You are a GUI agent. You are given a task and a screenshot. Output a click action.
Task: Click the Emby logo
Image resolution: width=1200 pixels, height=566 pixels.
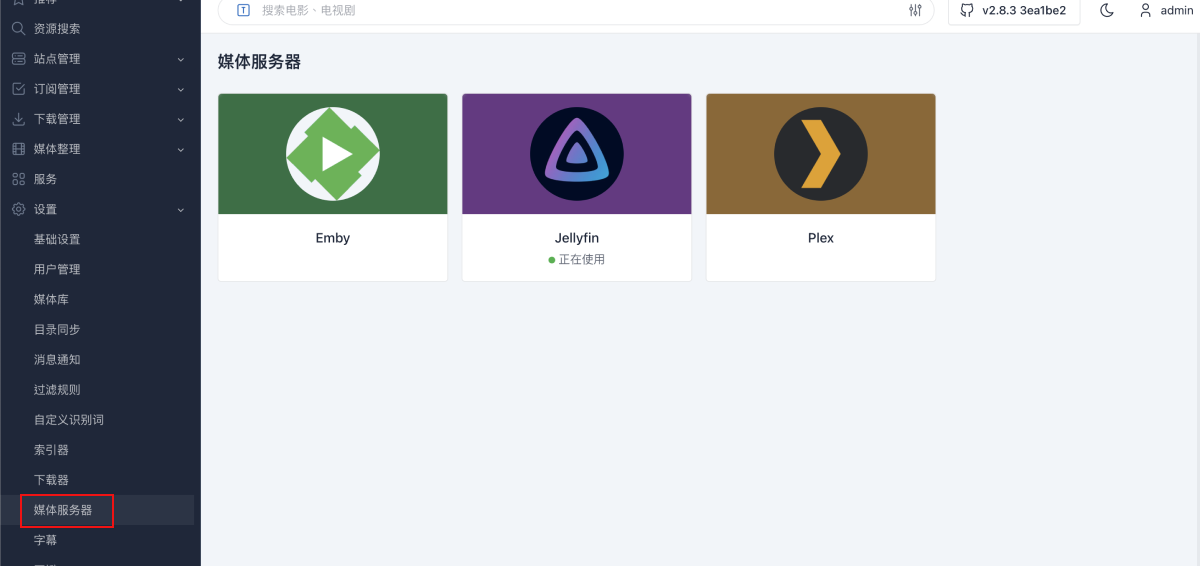click(x=333, y=154)
